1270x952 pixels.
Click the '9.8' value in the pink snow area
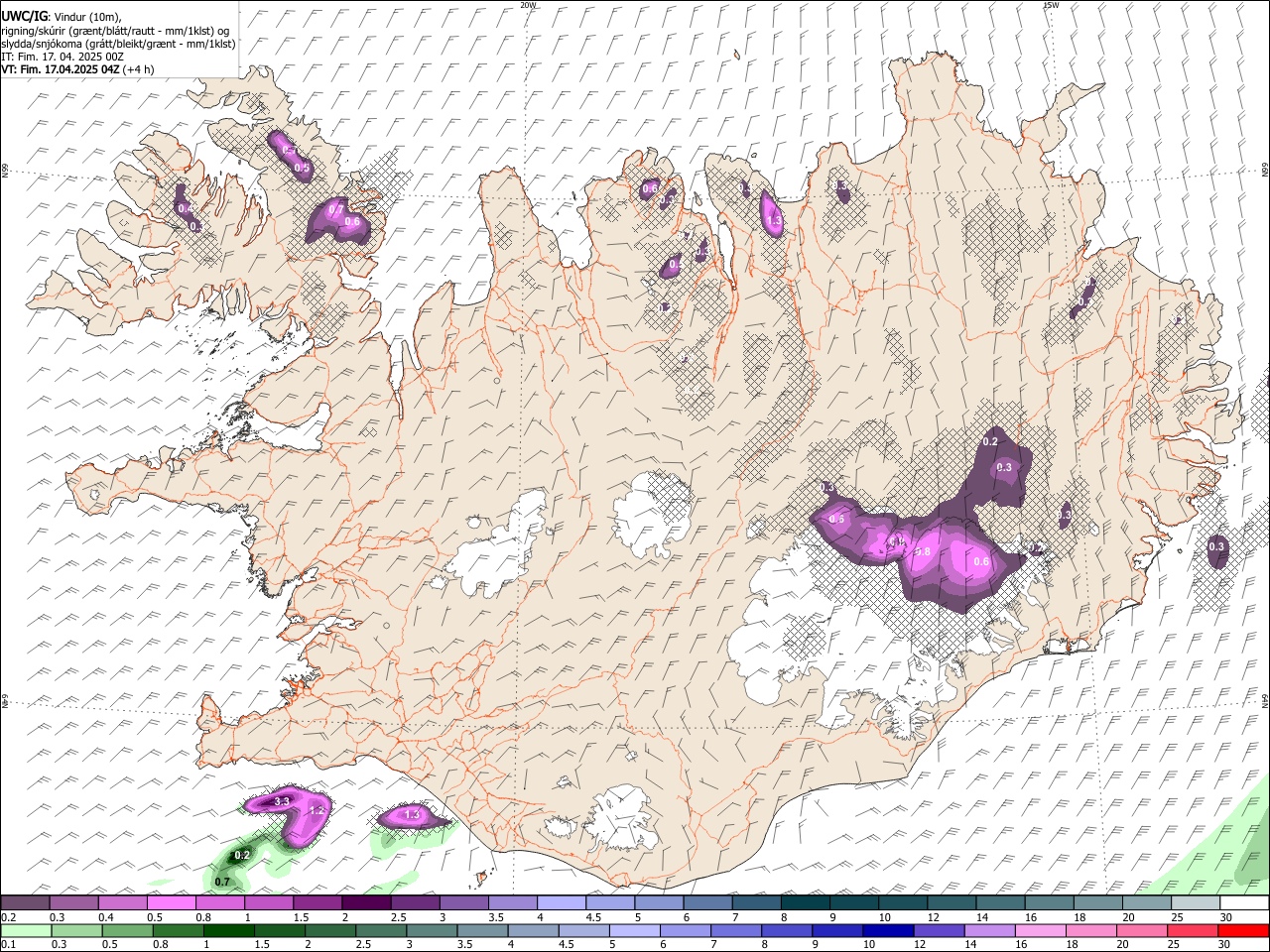(922, 551)
